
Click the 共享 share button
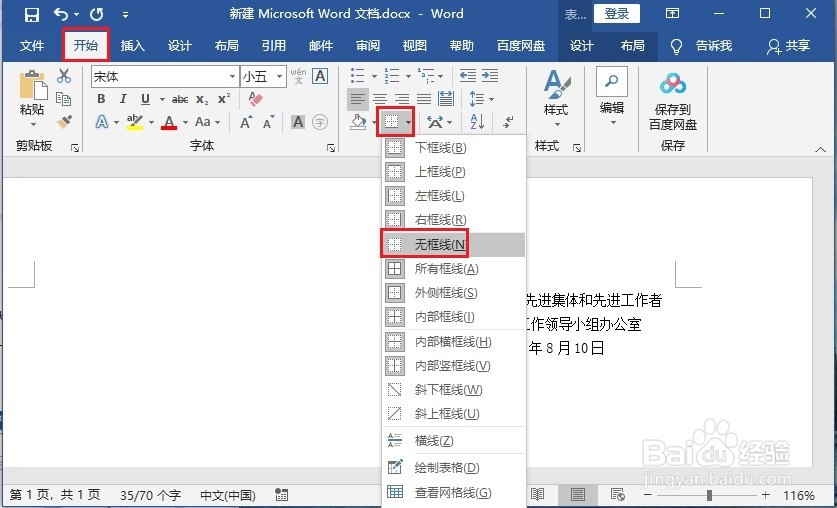[x=788, y=46]
